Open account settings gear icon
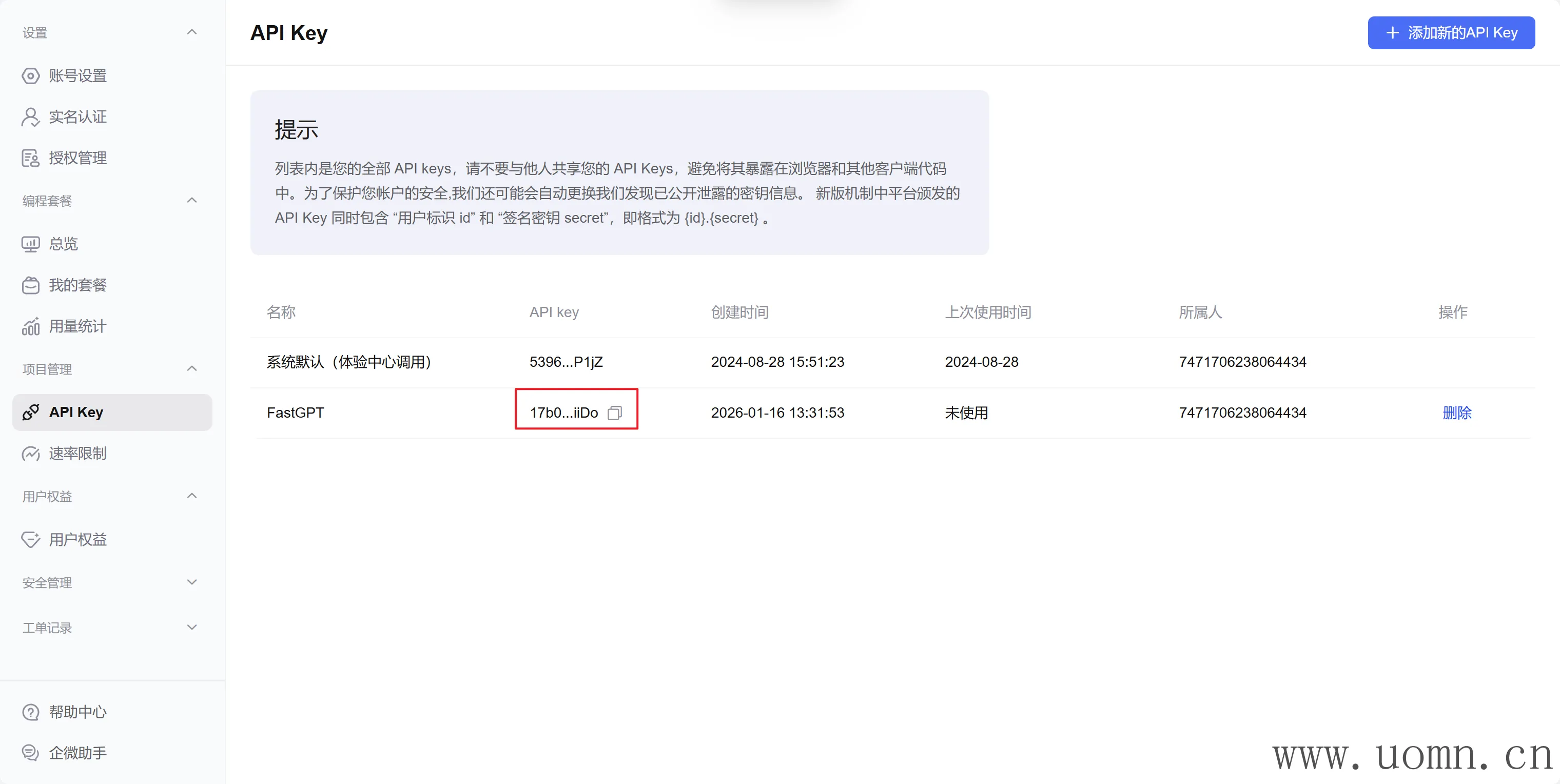 click(30, 75)
